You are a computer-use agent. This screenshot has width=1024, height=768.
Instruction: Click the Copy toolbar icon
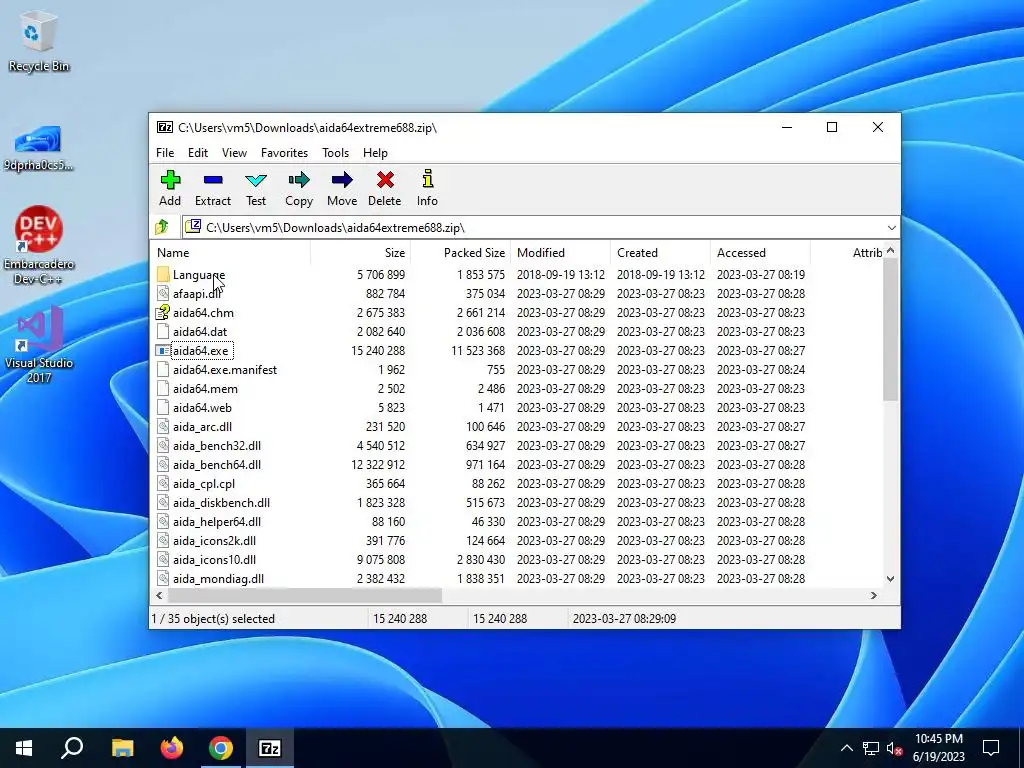coord(299,180)
